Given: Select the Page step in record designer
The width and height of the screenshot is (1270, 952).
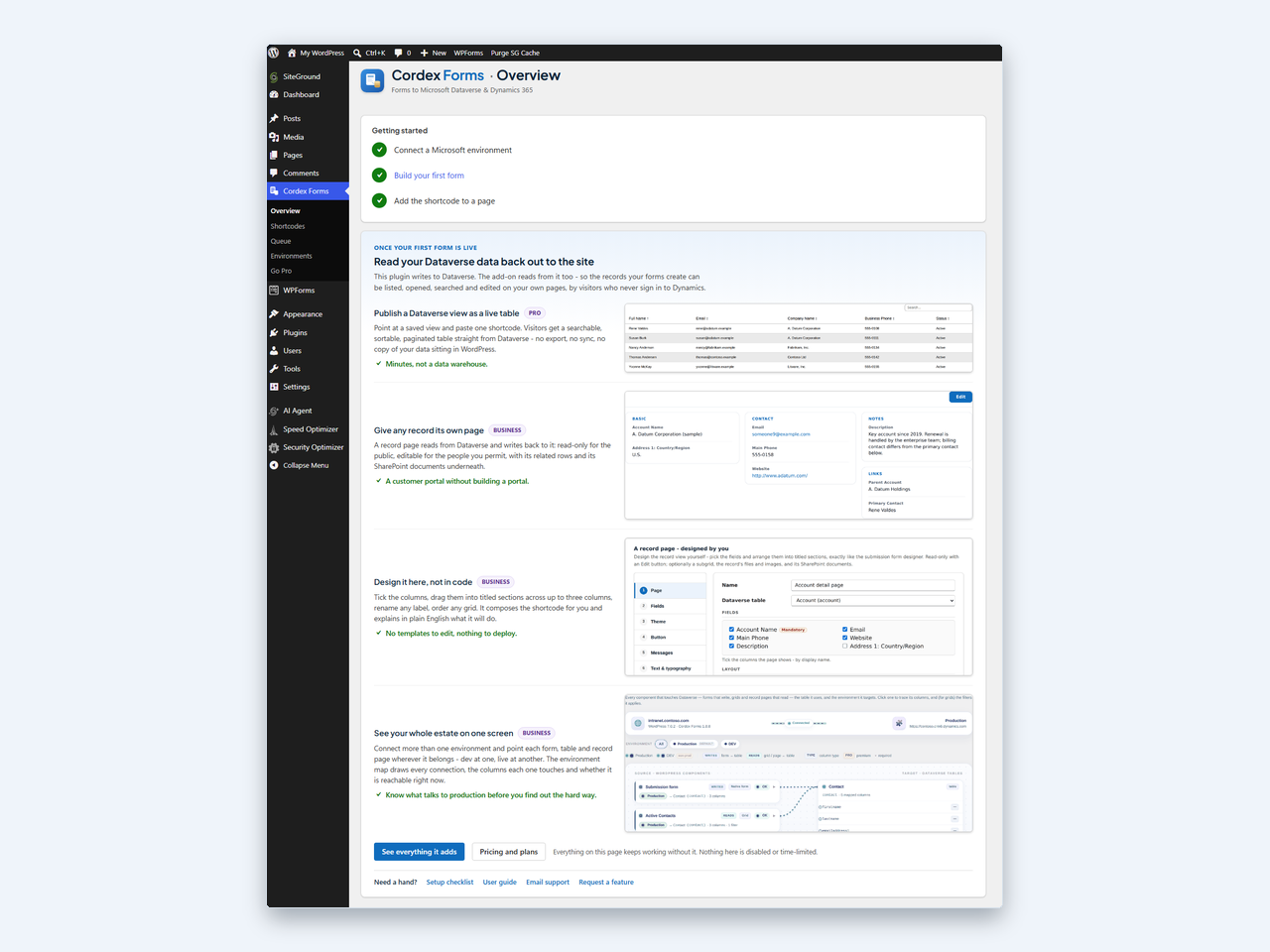Looking at the screenshot, I should (671, 590).
